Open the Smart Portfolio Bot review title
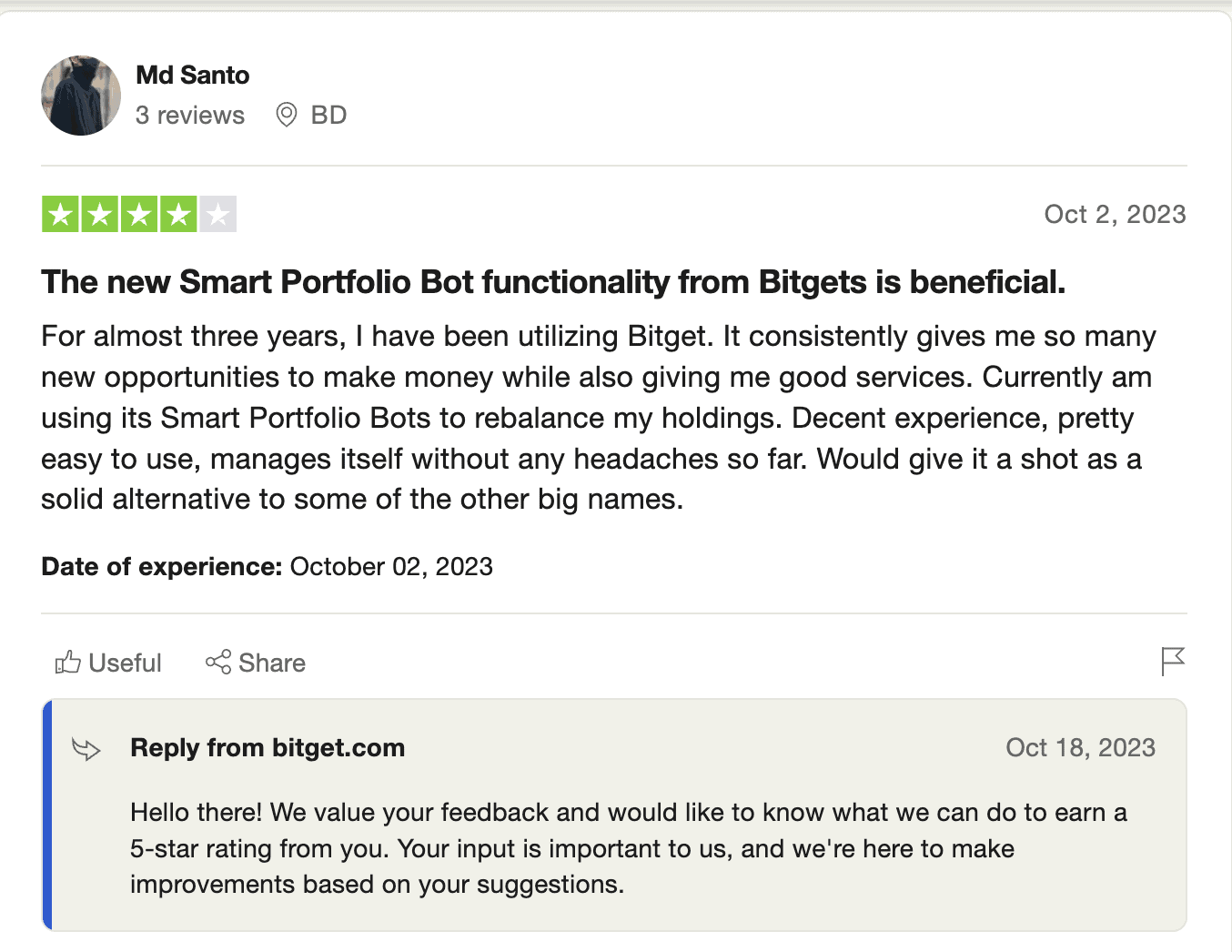Image resolution: width=1232 pixels, height=952 pixels. [553, 282]
